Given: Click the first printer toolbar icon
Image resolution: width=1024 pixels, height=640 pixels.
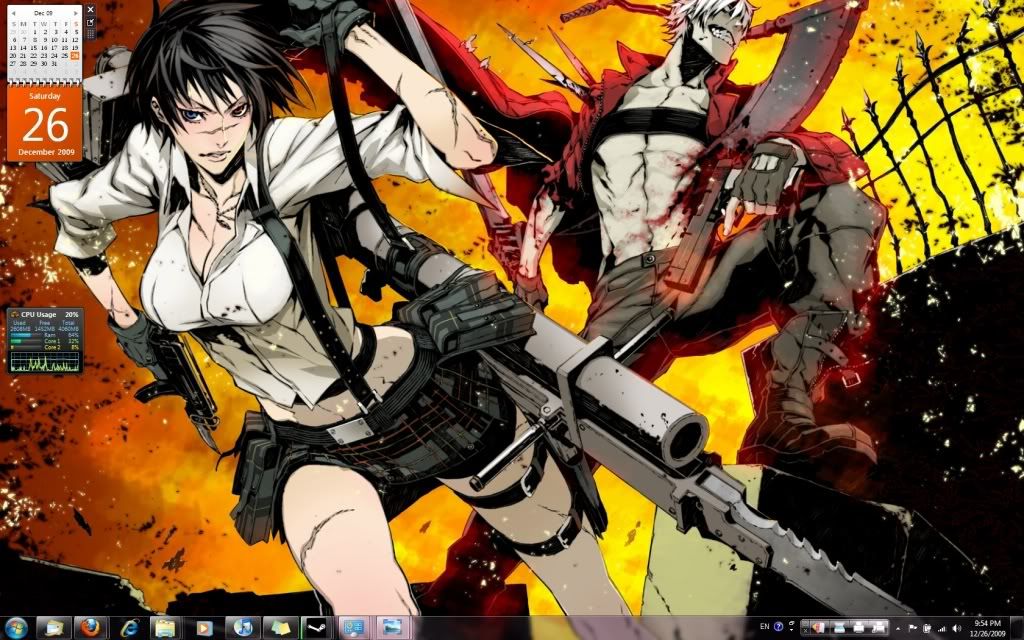Looking at the screenshot, I should pos(857,628).
